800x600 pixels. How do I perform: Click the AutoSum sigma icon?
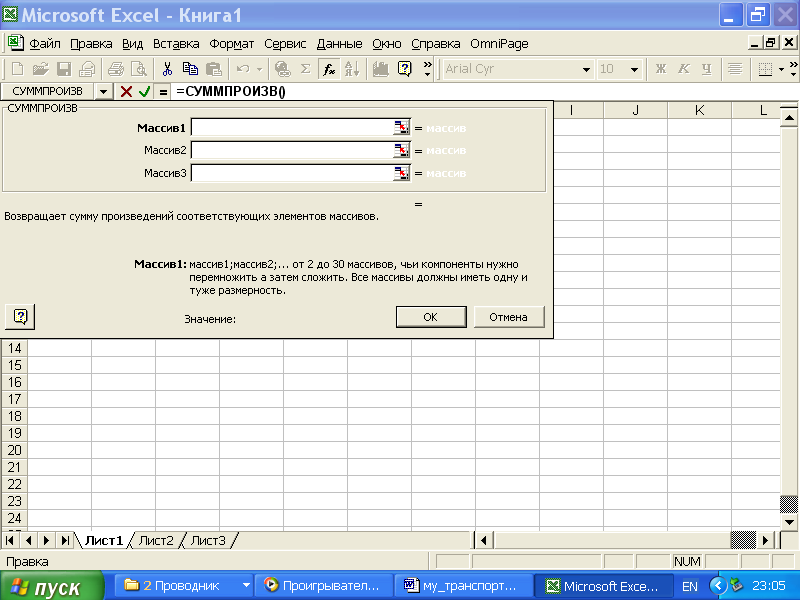click(305, 69)
